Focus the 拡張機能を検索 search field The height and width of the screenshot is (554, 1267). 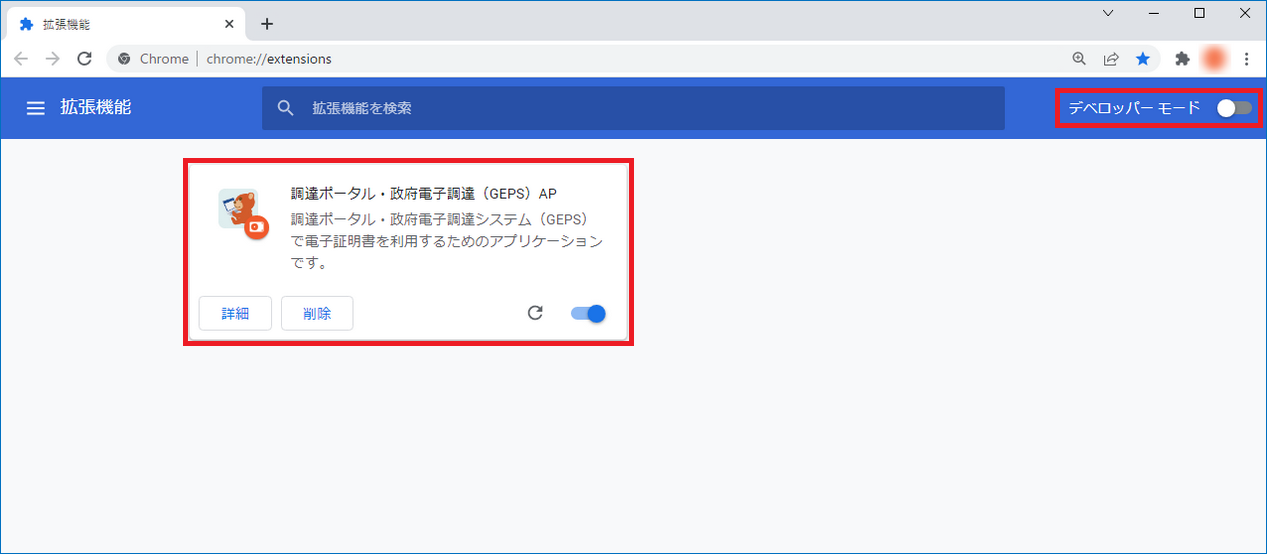[633, 108]
